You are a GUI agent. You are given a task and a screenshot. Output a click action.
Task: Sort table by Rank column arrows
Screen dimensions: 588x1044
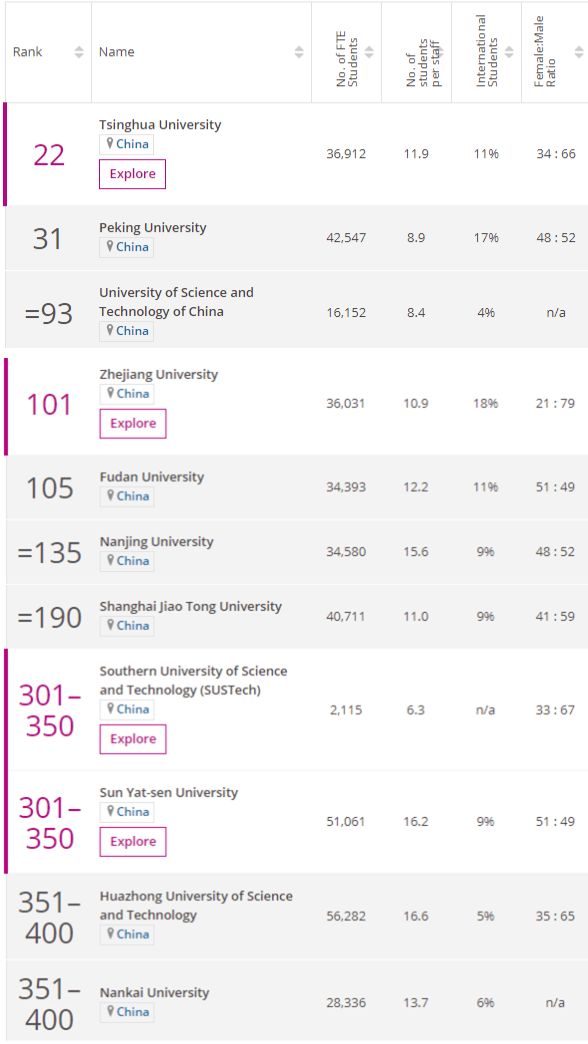coord(79,52)
